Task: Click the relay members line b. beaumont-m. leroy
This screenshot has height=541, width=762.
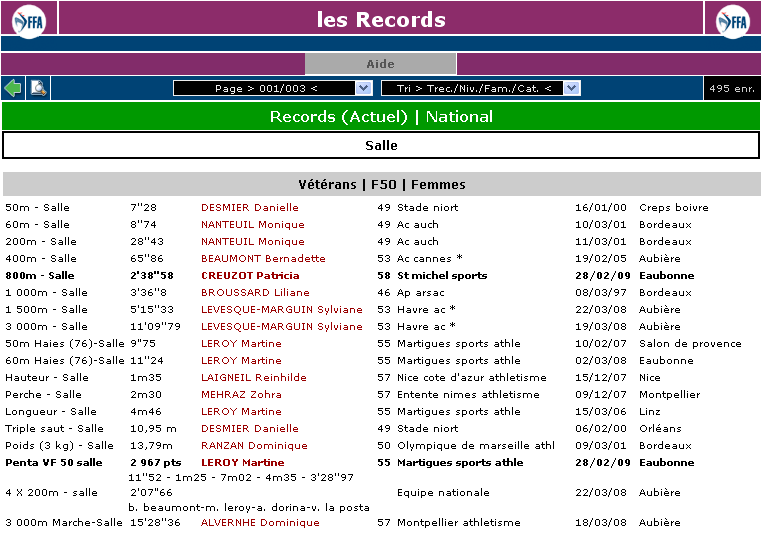Action: coord(249,508)
